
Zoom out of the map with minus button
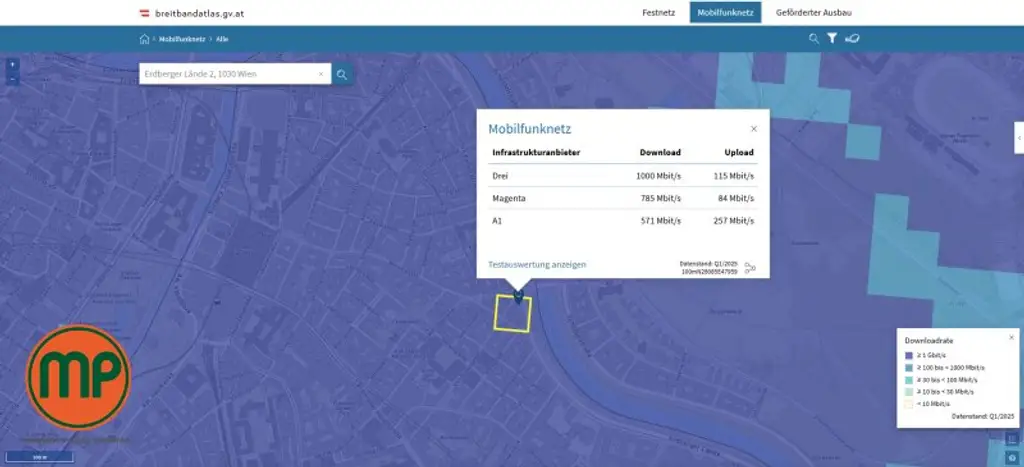[12, 78]
